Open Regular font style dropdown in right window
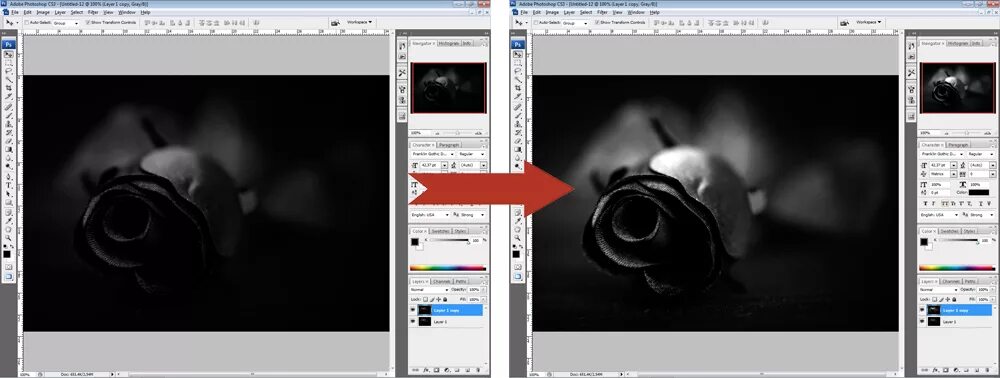 pos(982,154)
